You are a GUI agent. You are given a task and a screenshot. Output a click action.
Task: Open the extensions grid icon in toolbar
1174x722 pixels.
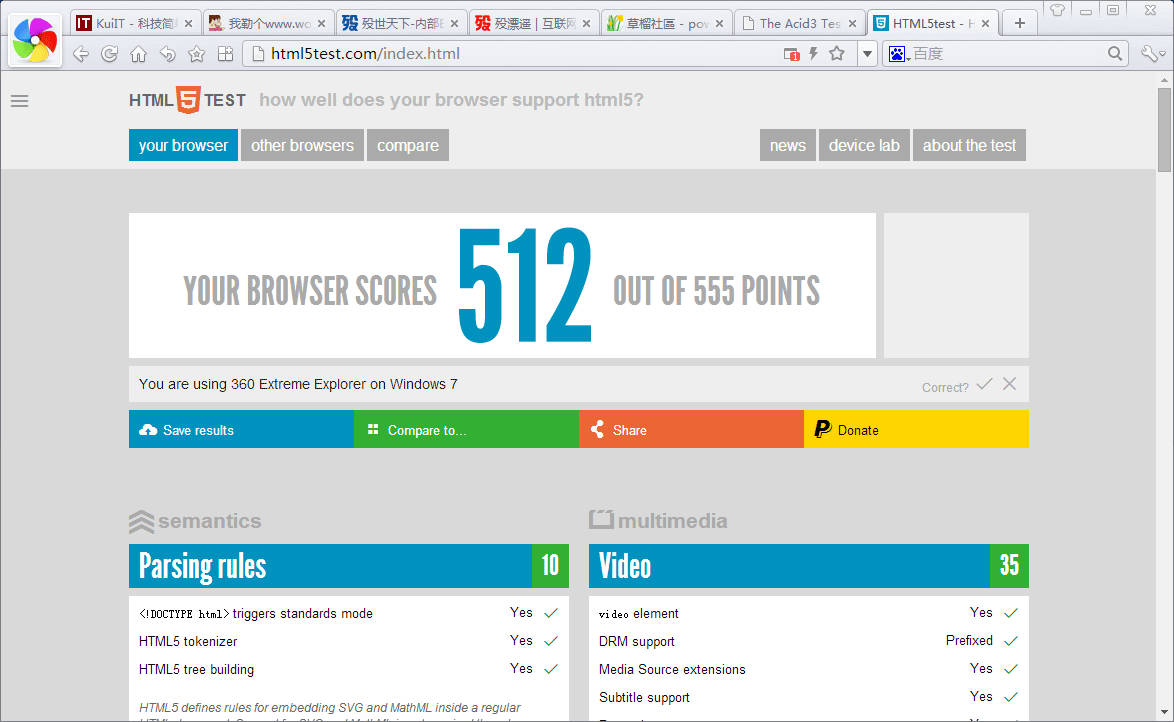coord(225,54)
